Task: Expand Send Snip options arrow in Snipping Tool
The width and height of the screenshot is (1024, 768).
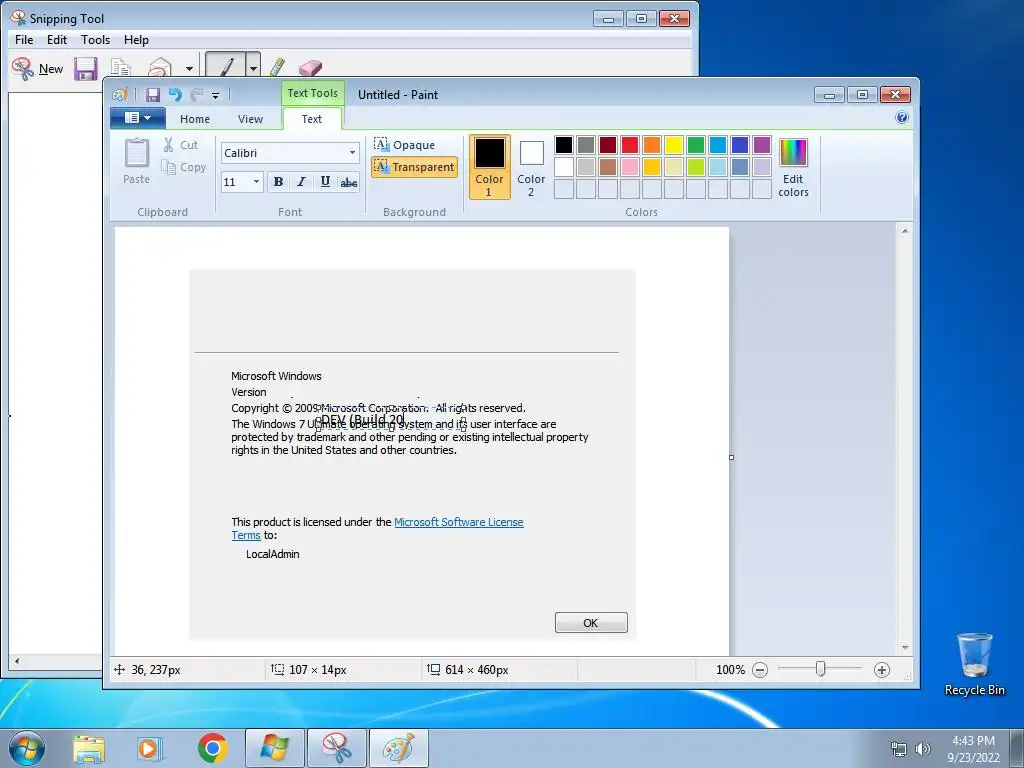Action: [x=189, y=69]
